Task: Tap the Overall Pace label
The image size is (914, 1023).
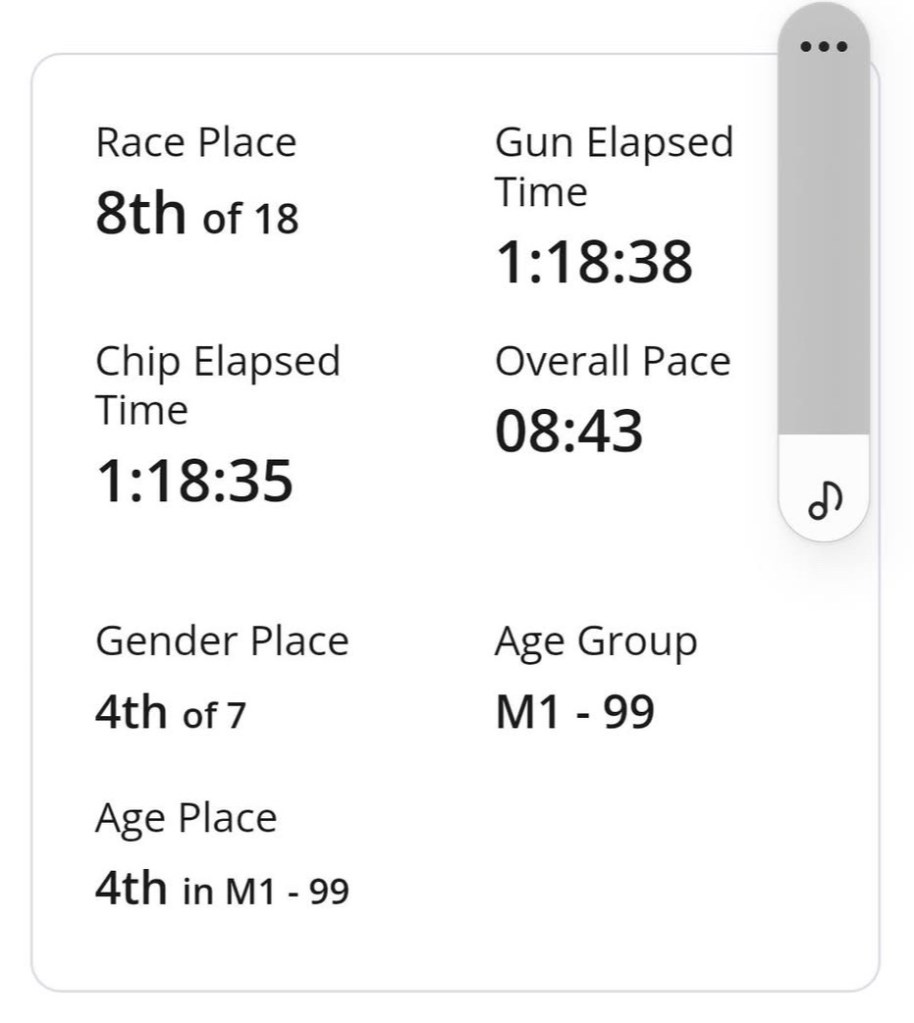Action: (x=612, y=362)
